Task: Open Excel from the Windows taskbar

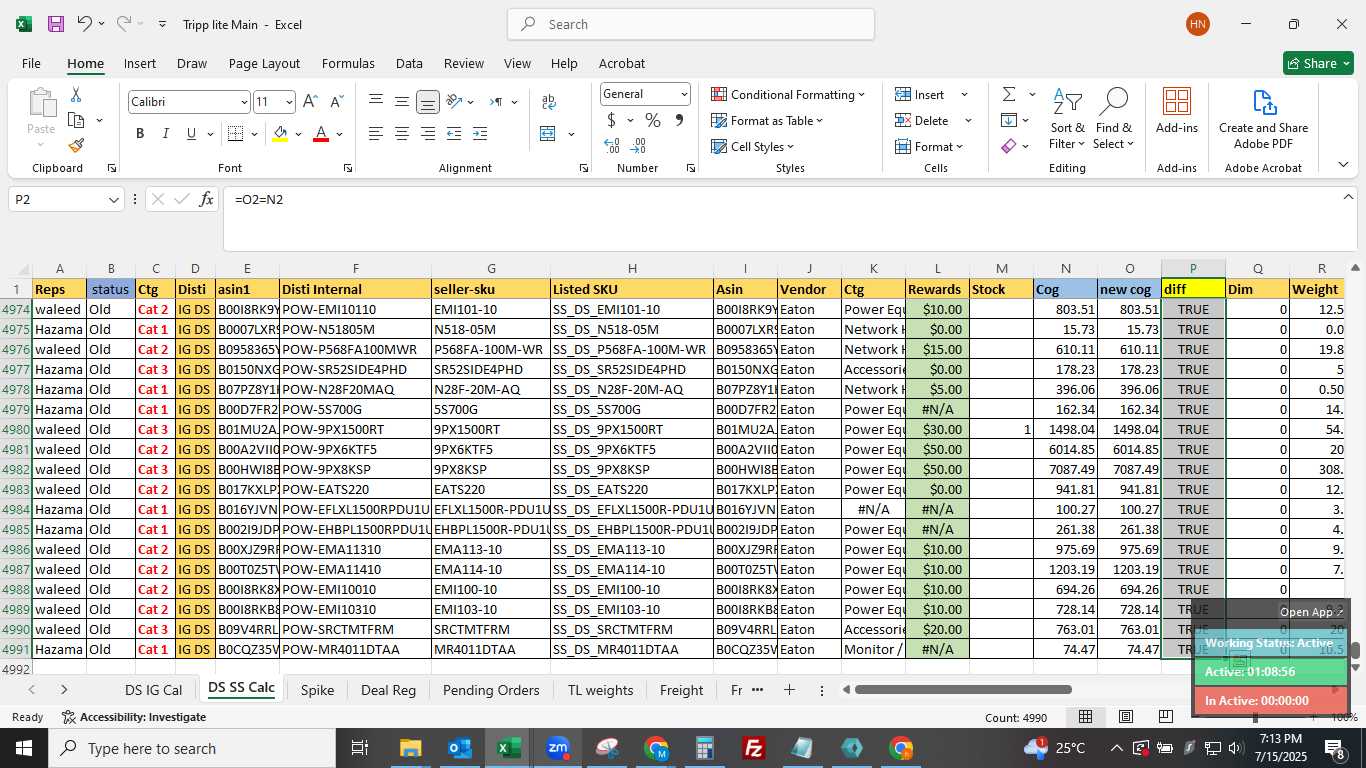Action: pos(509,748)
